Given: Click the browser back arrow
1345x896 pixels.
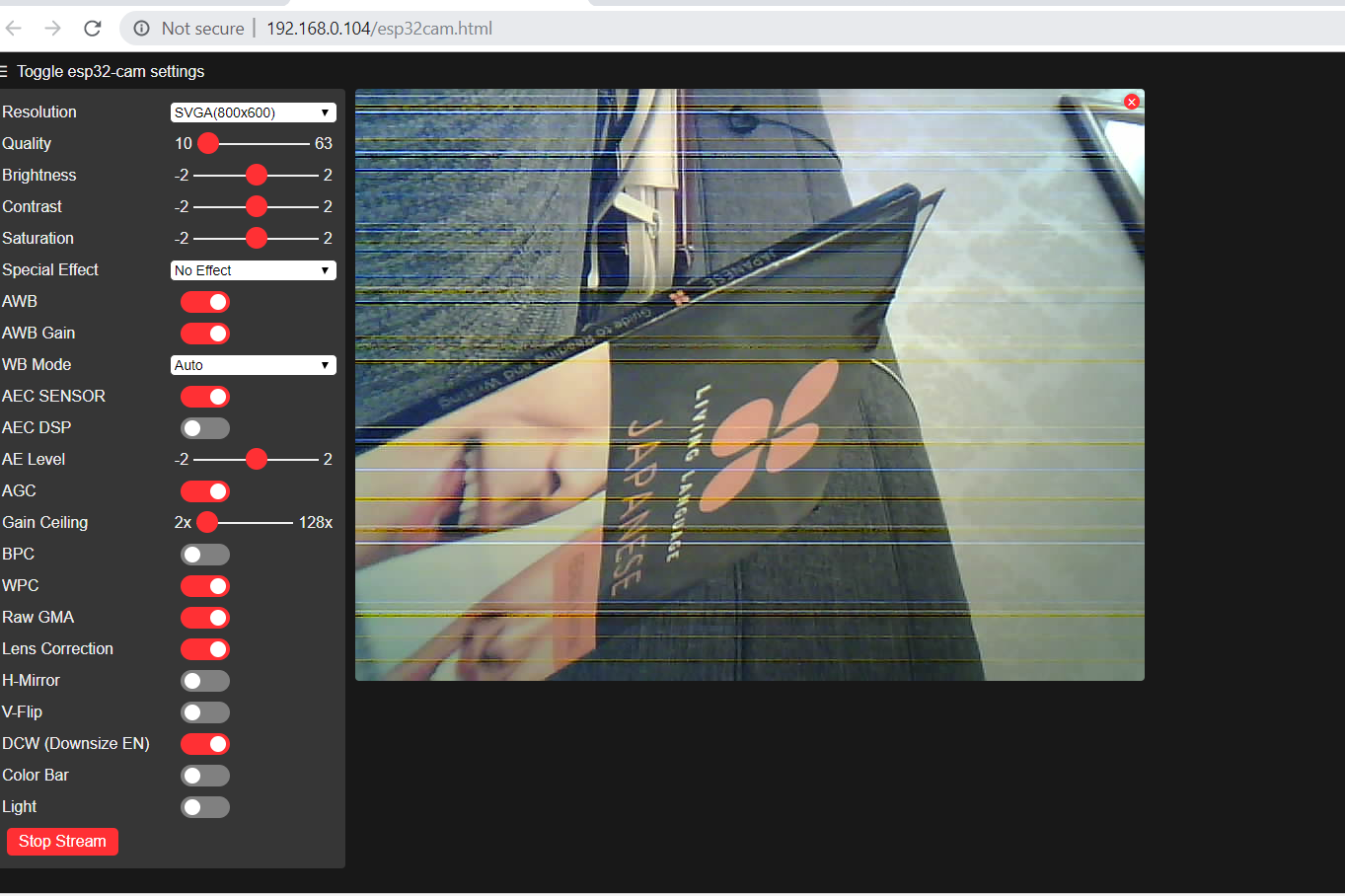Looking at the screenshot, I should click(14, 29).
